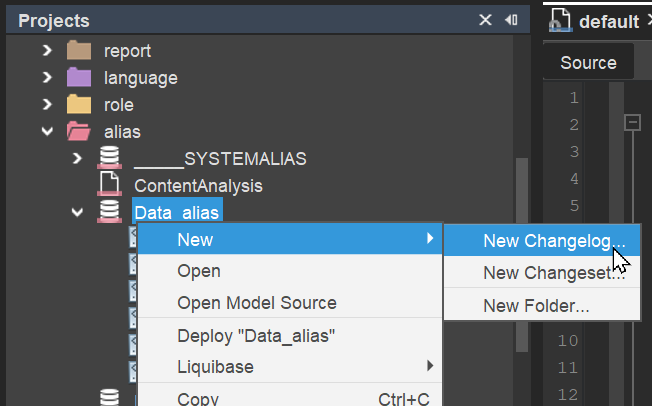Minimize the Projects panel with the slide icon
652x406 pixels.
tap(511, 20)
